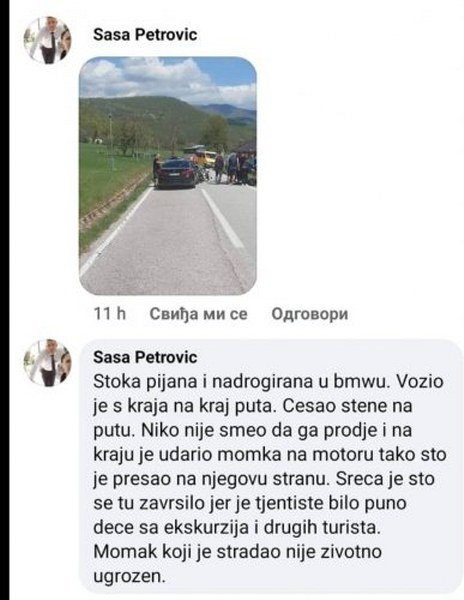Like the comment via Свиђа ми се
The image size is (464, 600).
(198, 314)
